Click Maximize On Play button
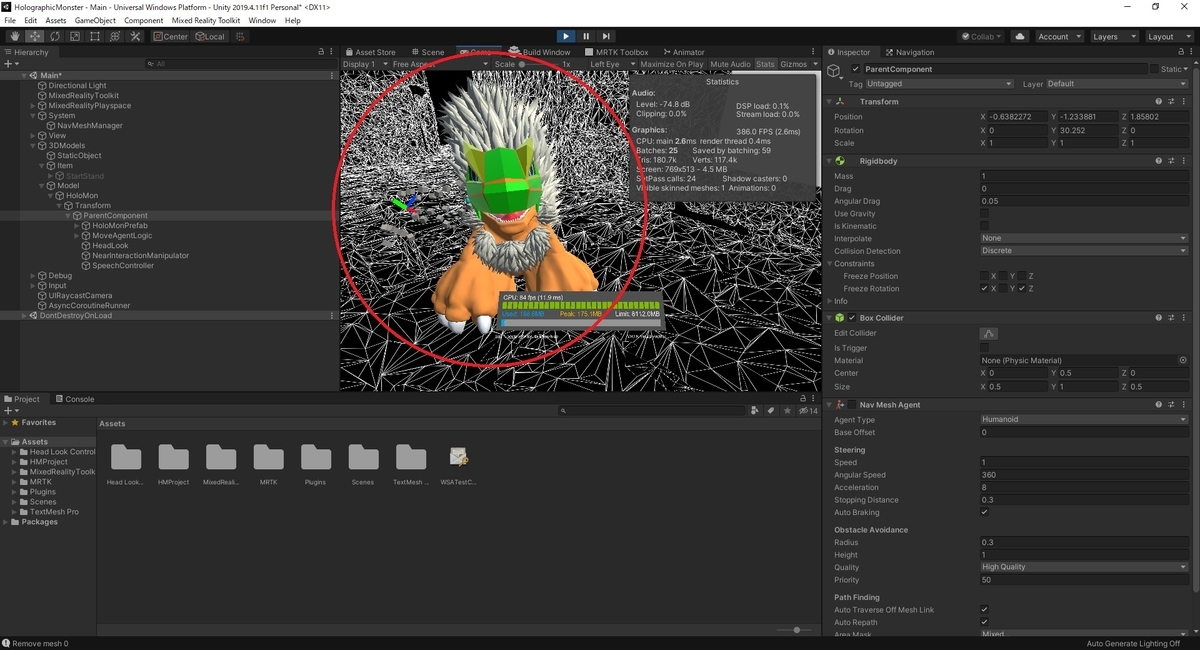 coord(671,64)
